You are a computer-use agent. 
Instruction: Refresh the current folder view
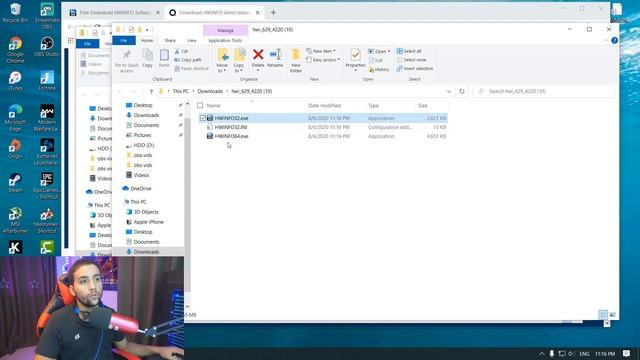(x=462, y=91)
